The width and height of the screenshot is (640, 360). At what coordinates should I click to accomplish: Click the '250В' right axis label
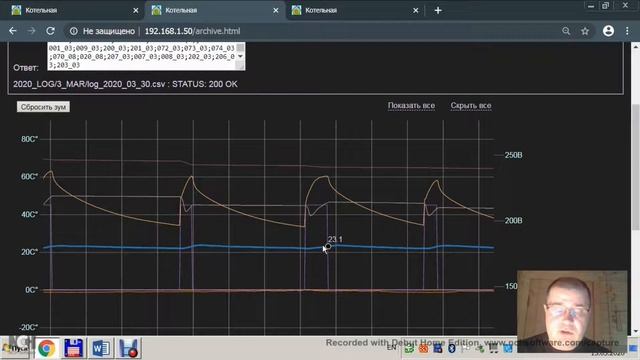513,155
